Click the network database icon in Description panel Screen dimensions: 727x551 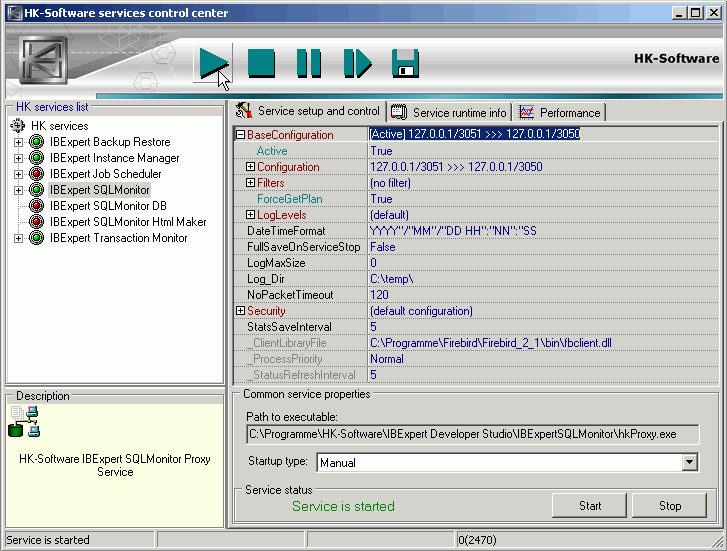[x=24, y=422]
